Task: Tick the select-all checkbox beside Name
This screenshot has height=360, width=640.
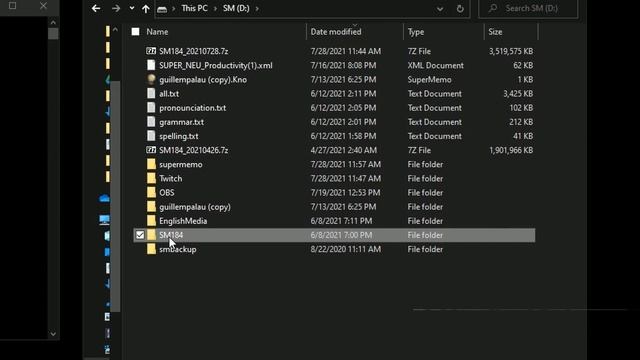Action: coord(136,32)
